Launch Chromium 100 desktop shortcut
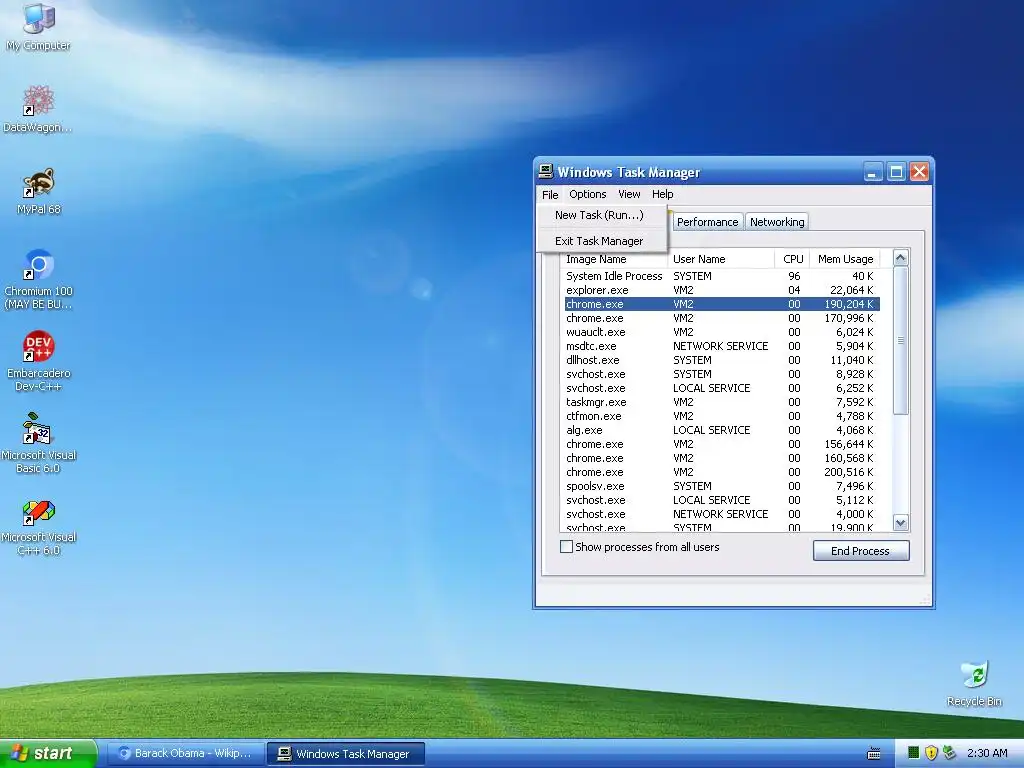Image resolution: width=1024 pixels, height=768 pixels. click(x=39, y=279)
